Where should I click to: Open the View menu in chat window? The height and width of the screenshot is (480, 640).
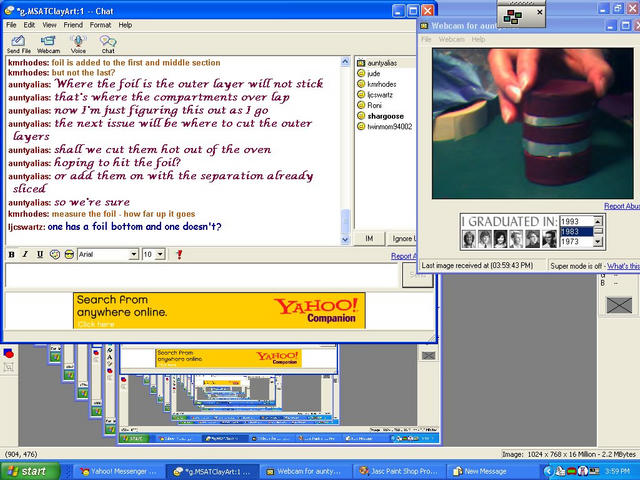click(49, 25)
